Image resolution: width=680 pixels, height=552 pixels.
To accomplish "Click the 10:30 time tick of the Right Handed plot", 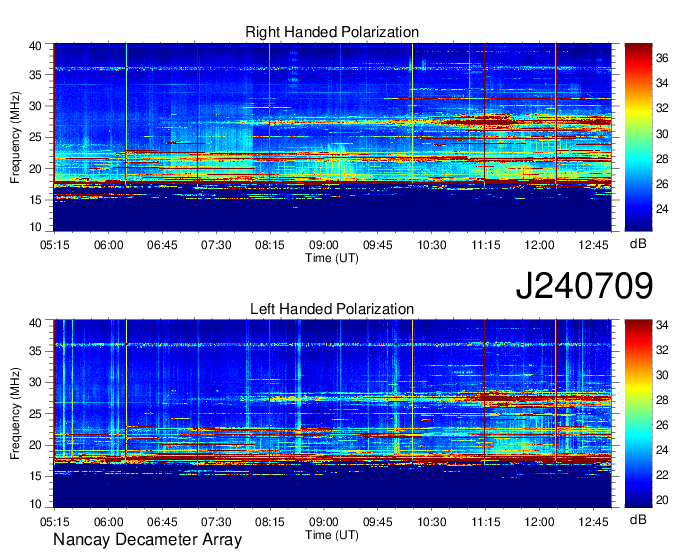I will tap(432, 245).
